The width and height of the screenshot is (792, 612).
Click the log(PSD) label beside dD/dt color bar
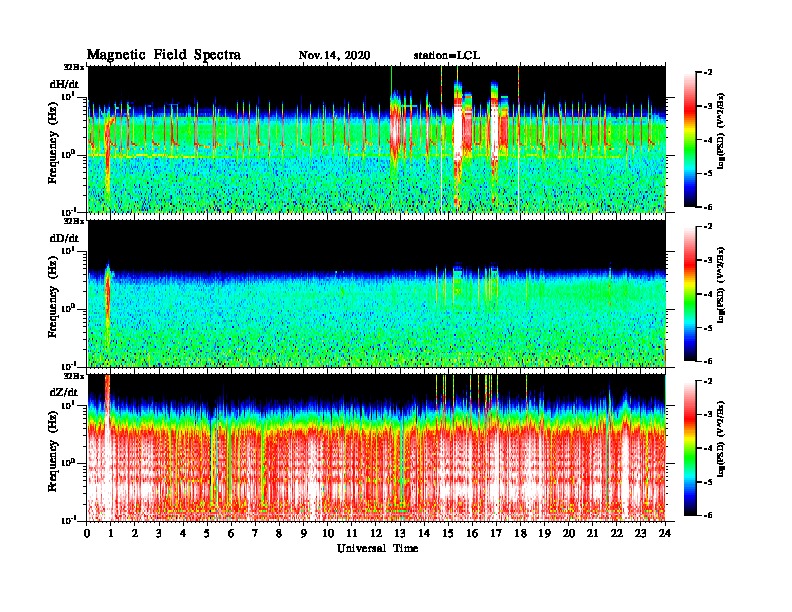[x=721, y=285]
